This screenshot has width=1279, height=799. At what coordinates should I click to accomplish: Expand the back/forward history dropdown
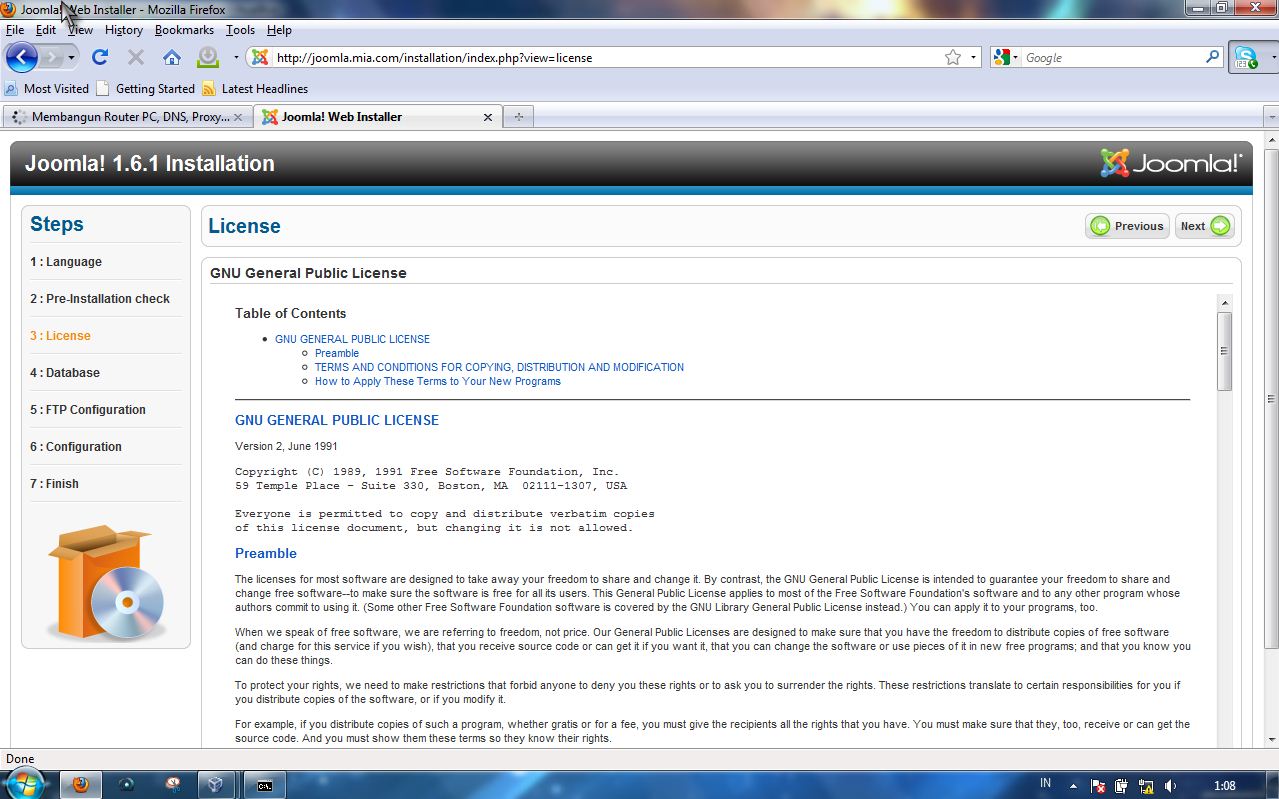pos(71,58)
